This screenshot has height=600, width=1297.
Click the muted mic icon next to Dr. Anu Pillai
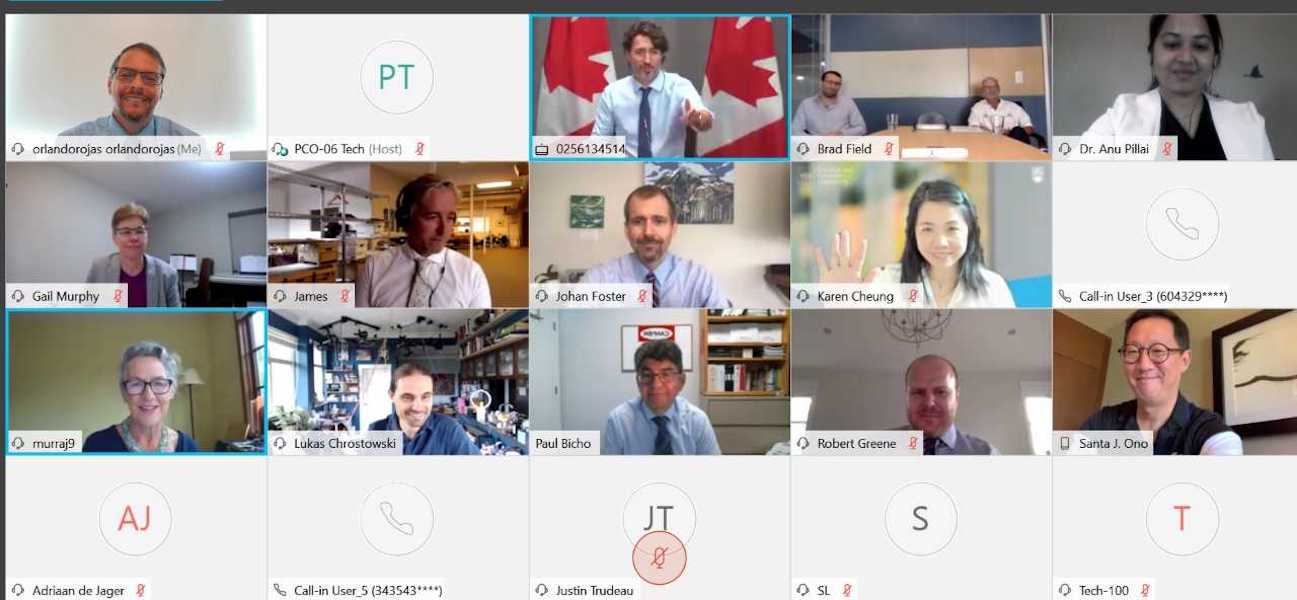click(x=1166, y=149)
